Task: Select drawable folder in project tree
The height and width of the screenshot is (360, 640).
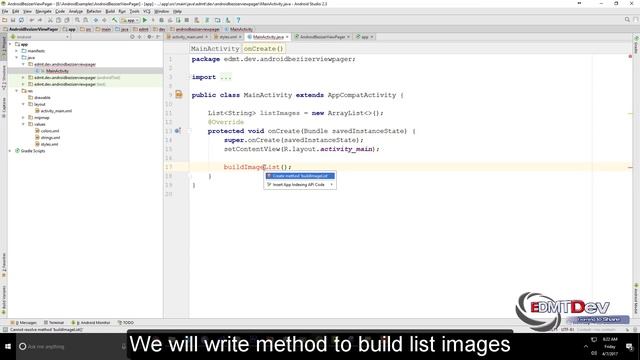Action: 42,98
